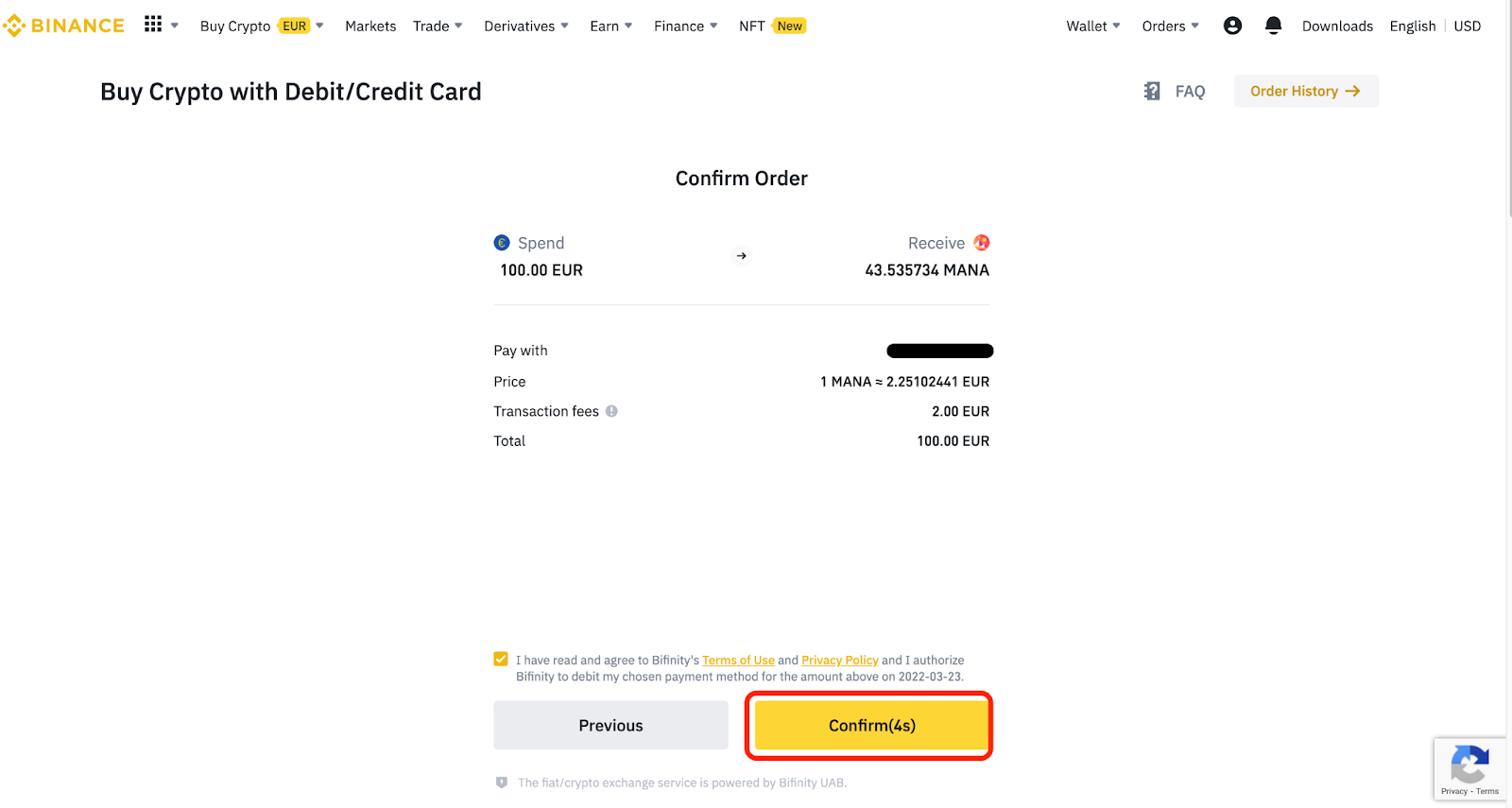Open the account profile icon

(1232, 26)
